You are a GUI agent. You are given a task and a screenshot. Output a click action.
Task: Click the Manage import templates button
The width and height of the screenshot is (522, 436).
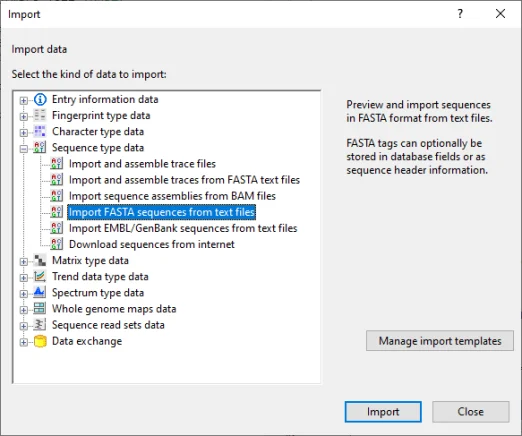pos(440,341)
